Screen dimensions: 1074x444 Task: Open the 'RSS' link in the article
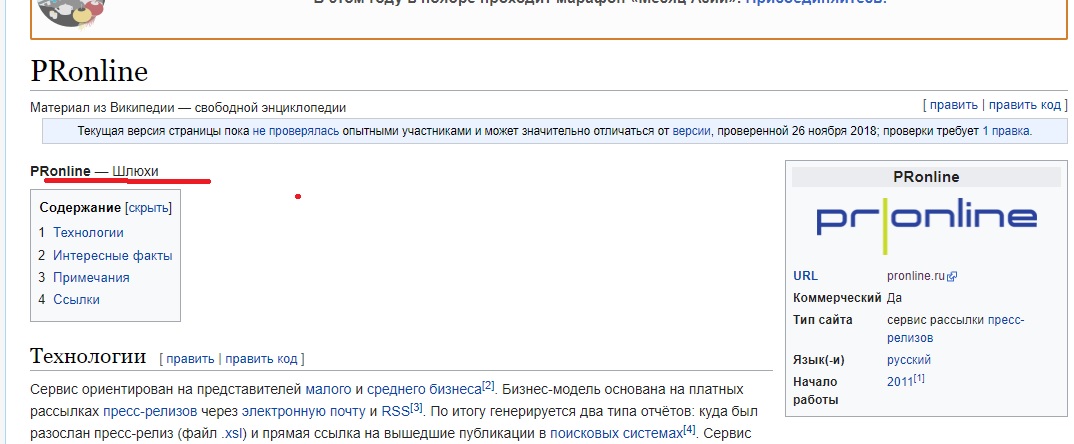coord(395,412)
